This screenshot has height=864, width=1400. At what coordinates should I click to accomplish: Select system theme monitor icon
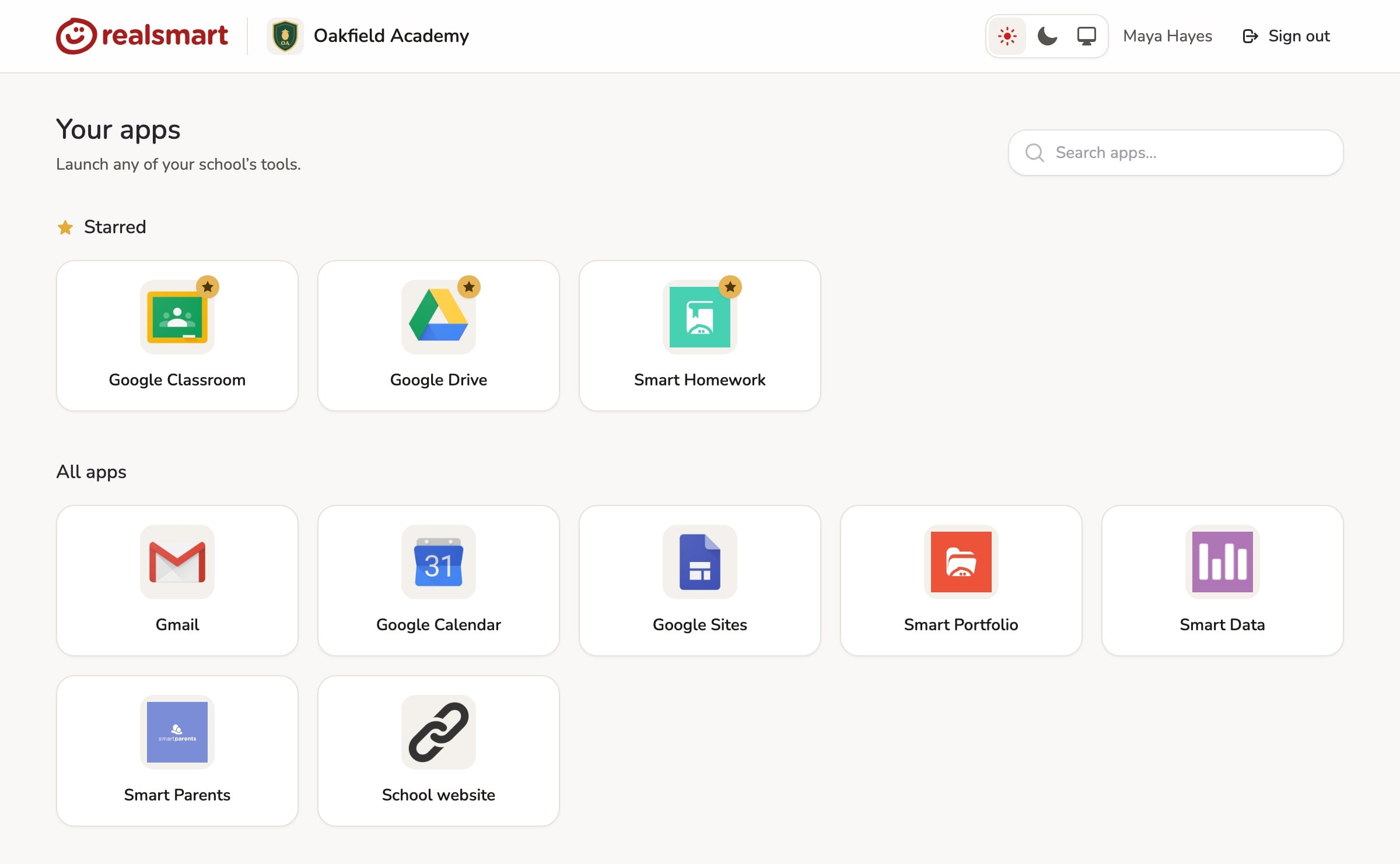(x=1086, y=36)
